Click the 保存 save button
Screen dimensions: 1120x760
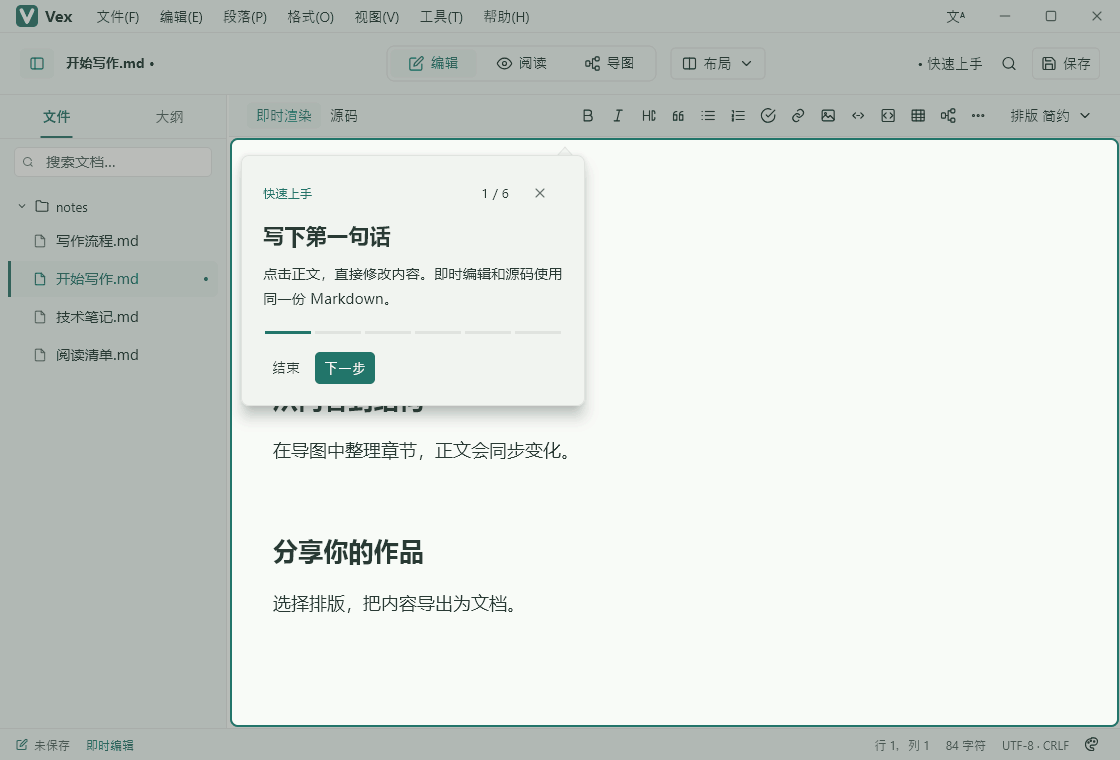(x=1066, y=64)
